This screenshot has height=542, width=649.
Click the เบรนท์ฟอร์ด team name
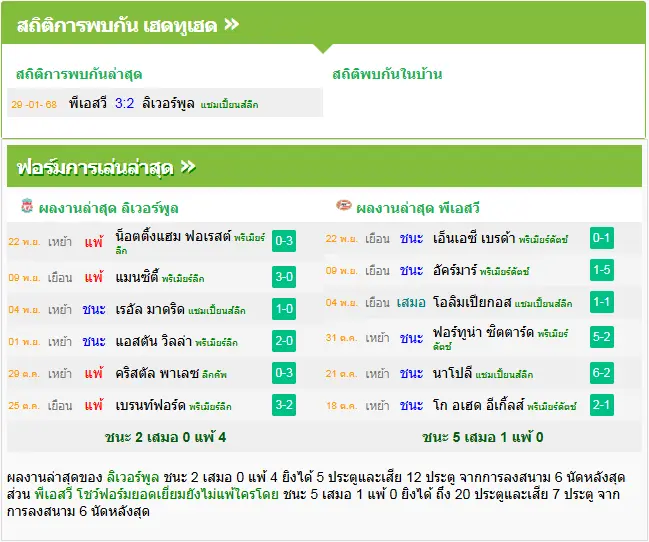click(x=151, y=405)
